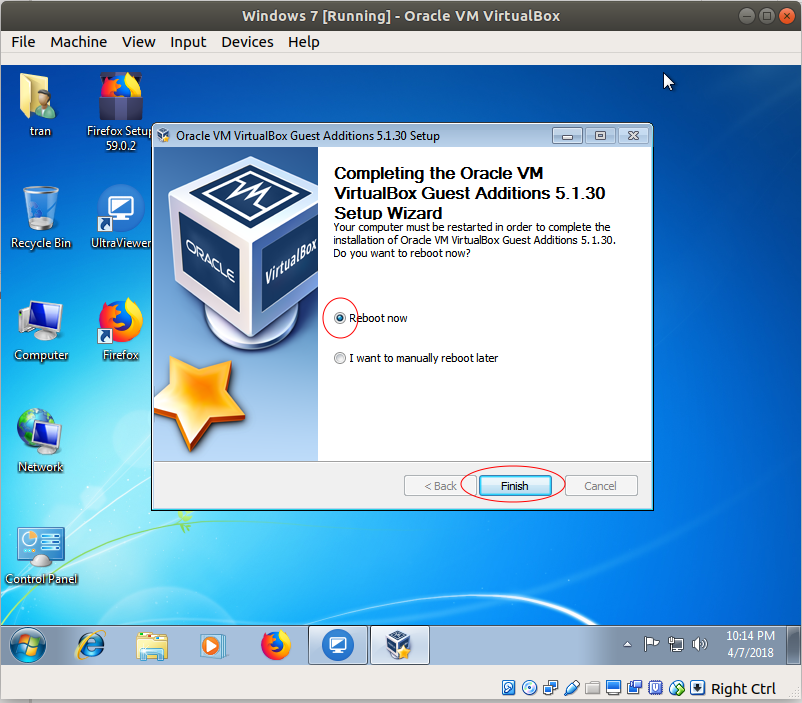Click the volume speaker tray icon

(699, 644)
